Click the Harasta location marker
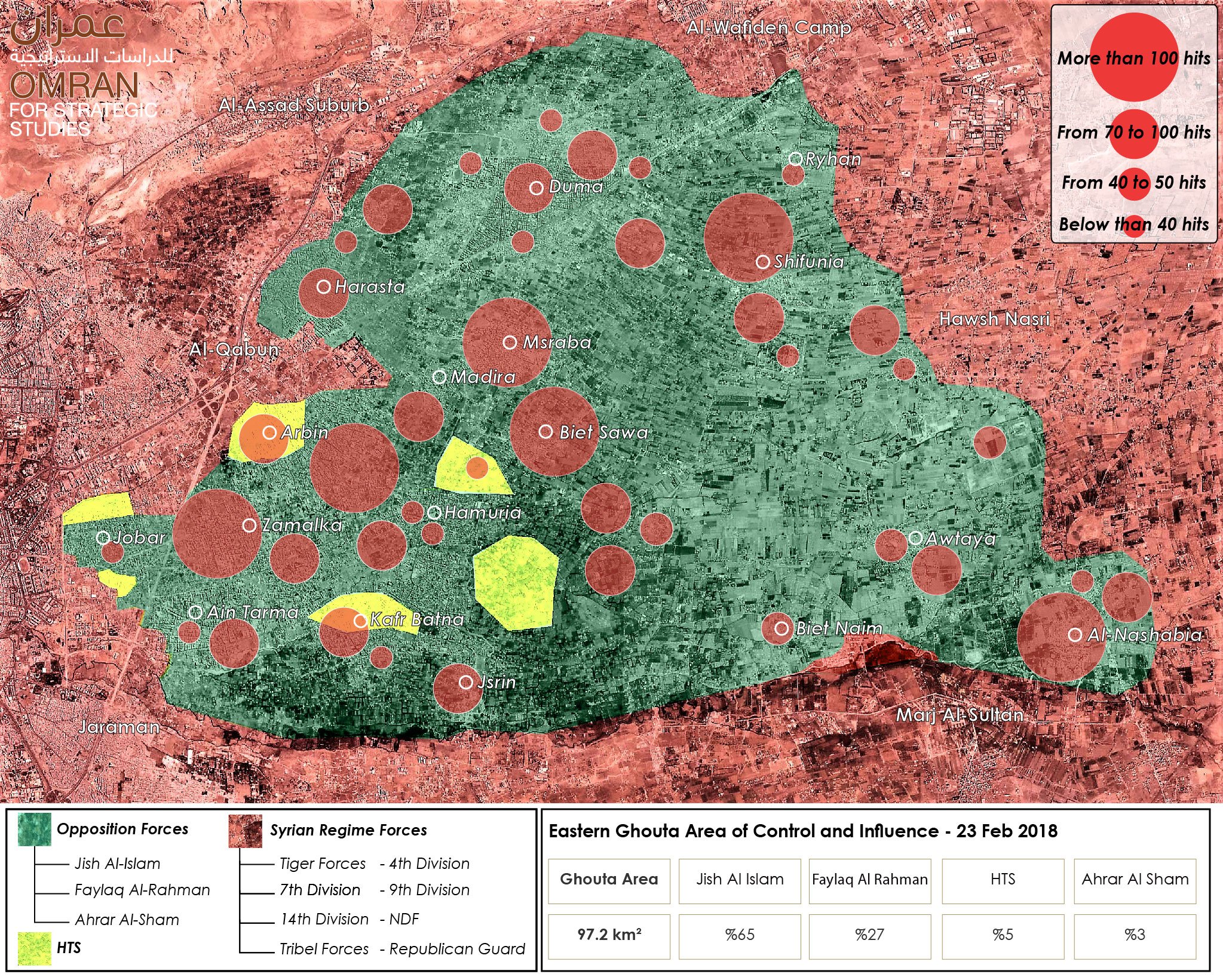Image resolution: width=1223 pixels, height=980 pixels. [324, 287]
